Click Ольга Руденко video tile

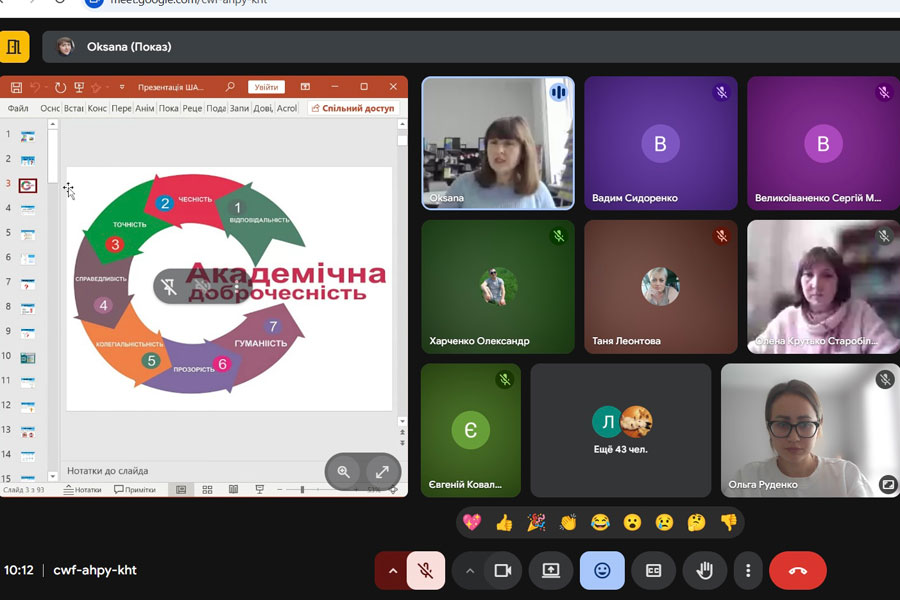[810, 430]
